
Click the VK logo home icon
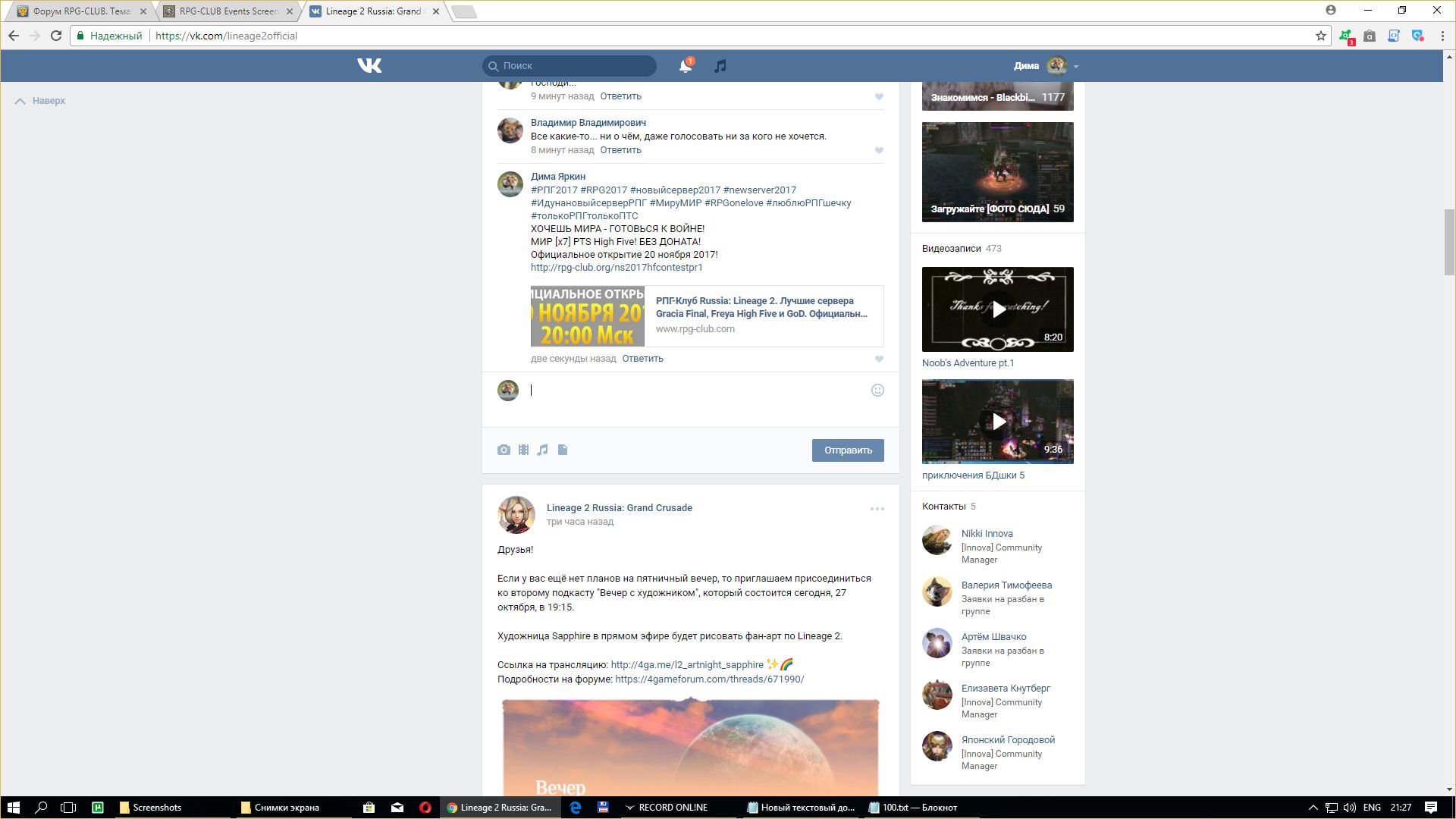(369, 66)
